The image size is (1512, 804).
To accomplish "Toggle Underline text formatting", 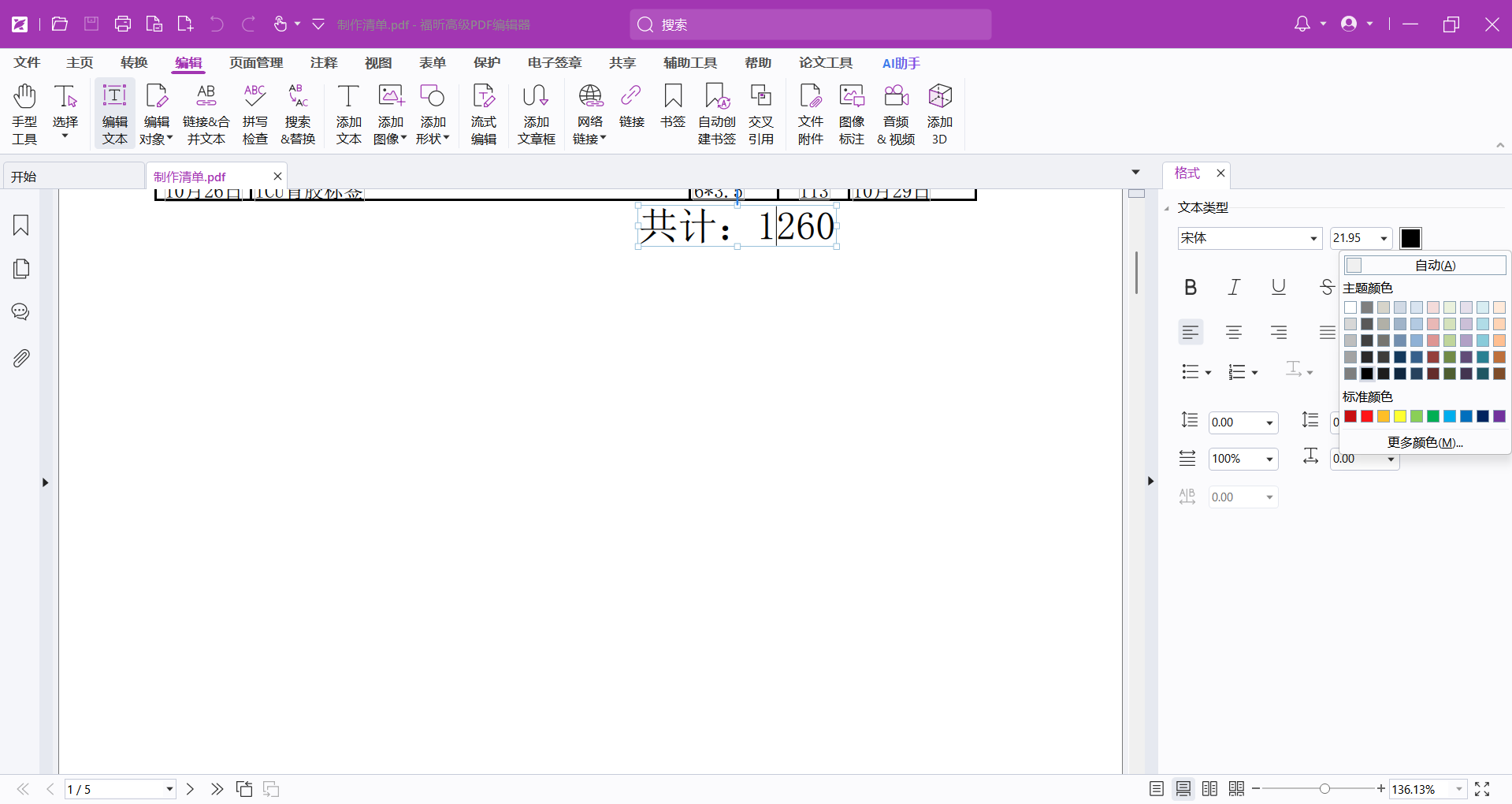I will (x=1278, y=288).
